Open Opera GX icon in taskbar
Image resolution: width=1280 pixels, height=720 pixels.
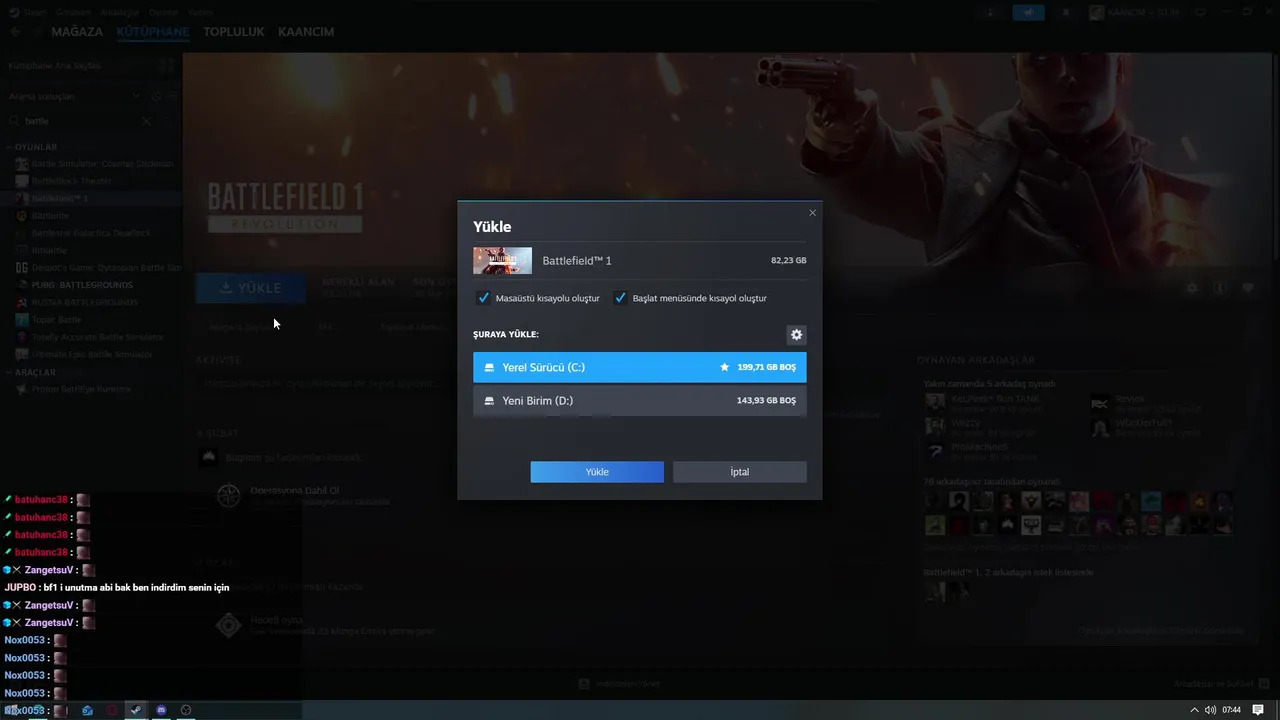point(112,710)
